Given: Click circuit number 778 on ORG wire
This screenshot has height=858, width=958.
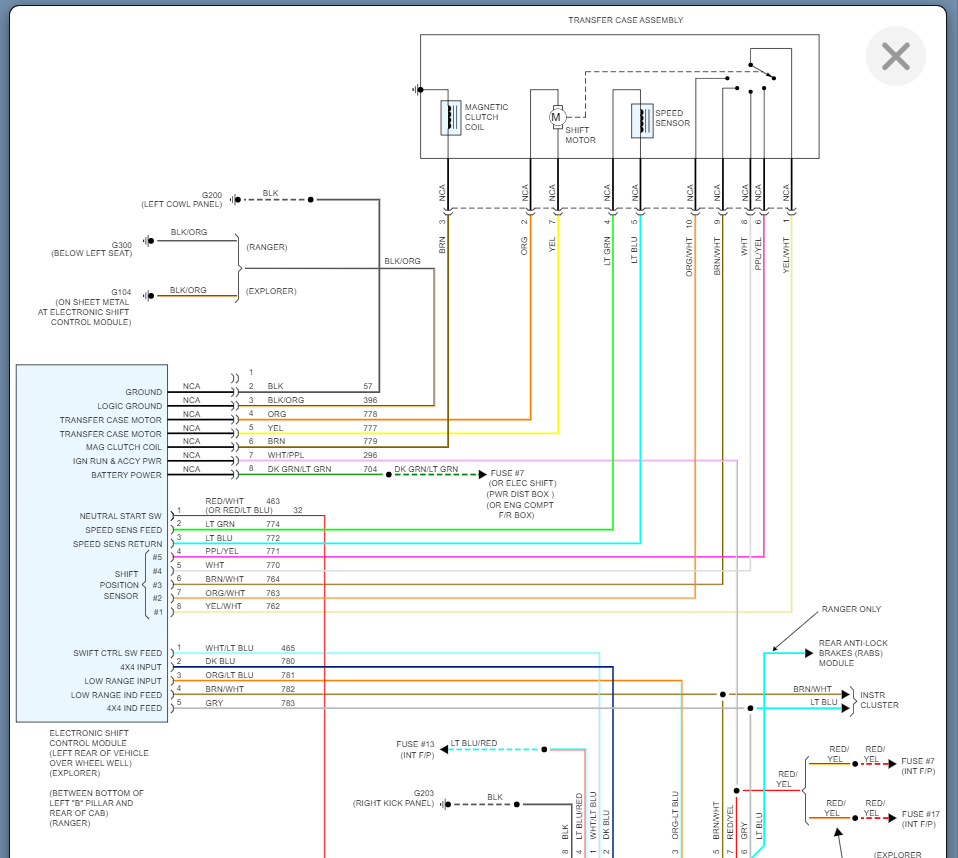Looking at the screenshot, I should click(370, 414).
